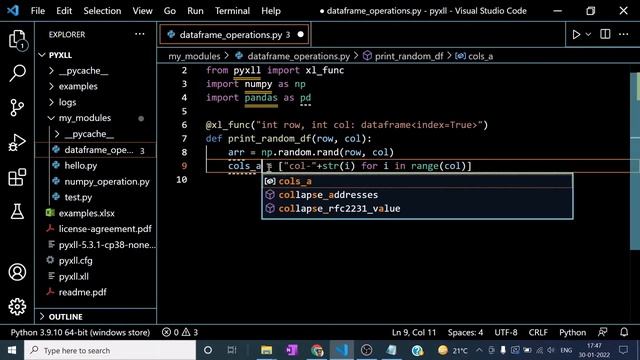The image size is (640, 360).
Task: Split the editor to the right
Action: [x=605, y=34]
